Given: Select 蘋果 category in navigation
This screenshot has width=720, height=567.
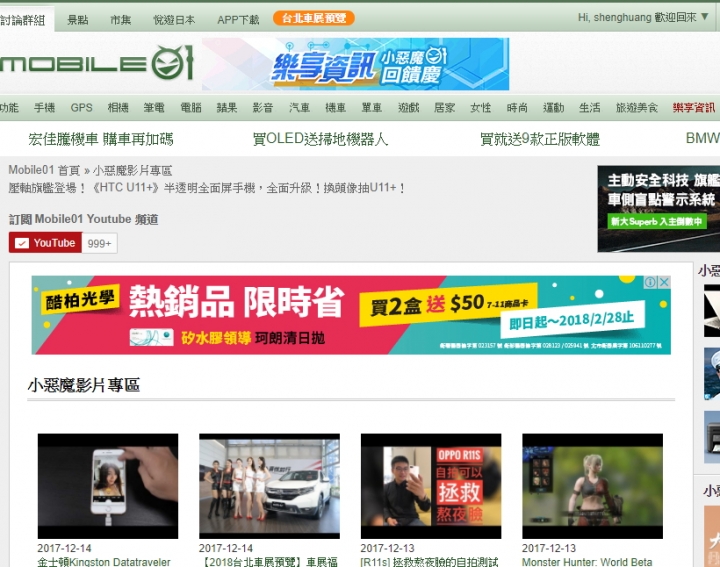Looking at the screenshot, I should tap(227, 107).
